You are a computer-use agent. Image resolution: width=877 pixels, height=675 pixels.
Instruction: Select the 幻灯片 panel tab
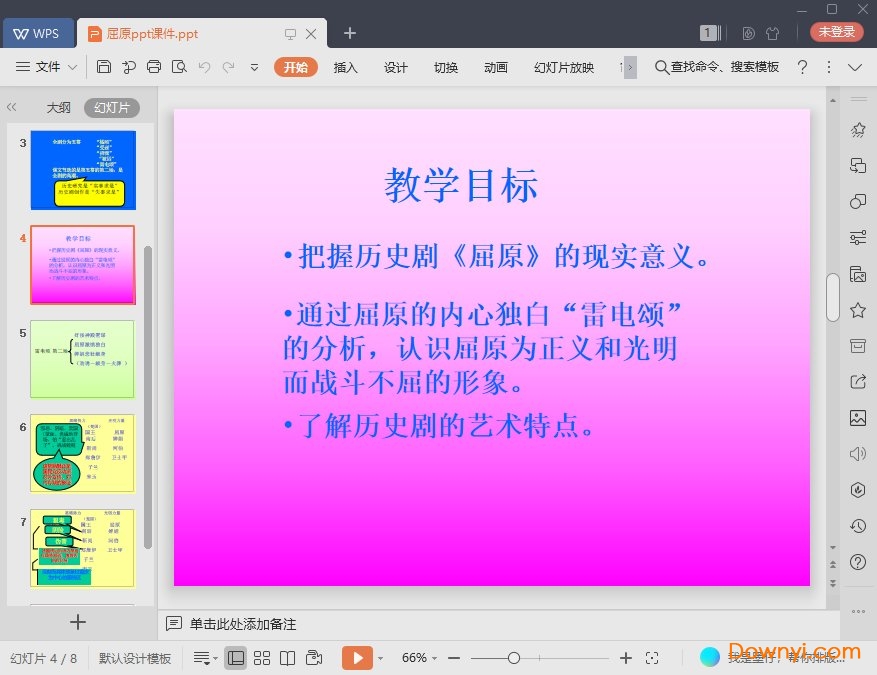coord(111,107)
